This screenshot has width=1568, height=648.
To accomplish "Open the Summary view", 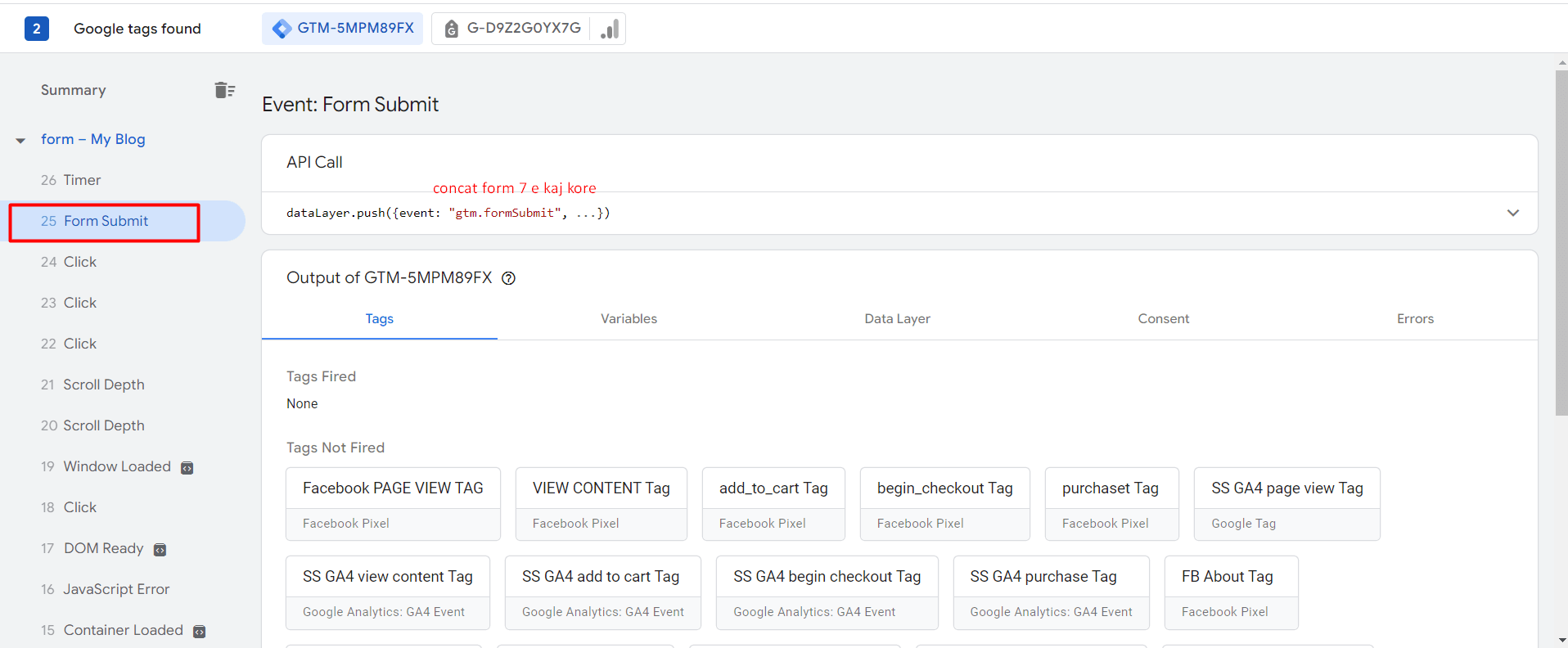I will (x=74, y=90).
